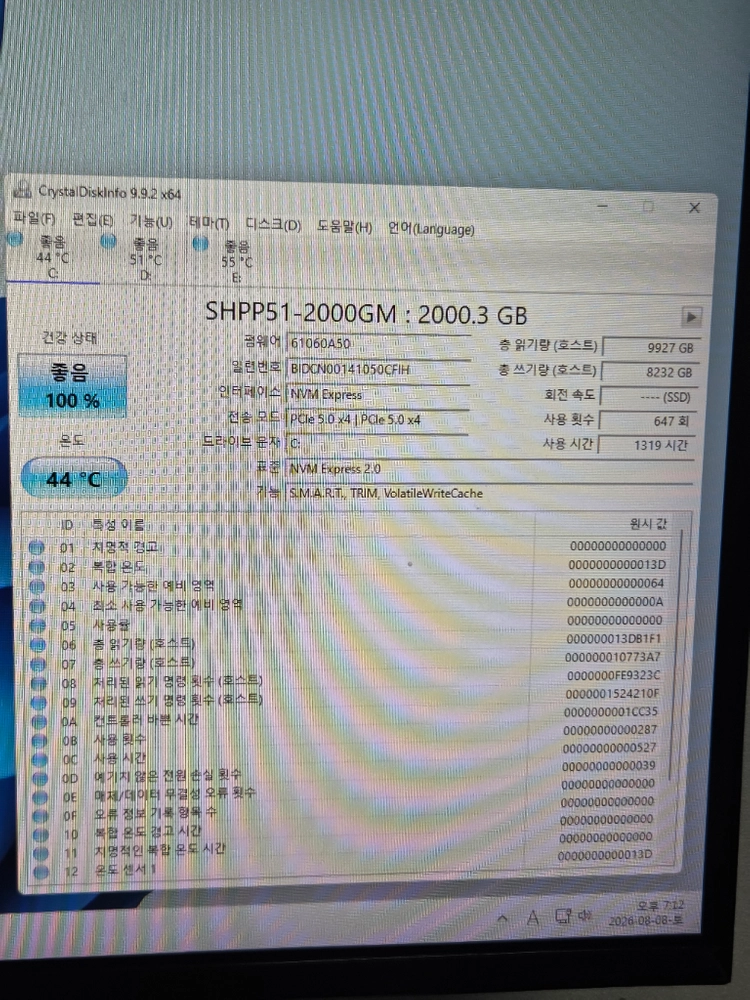The image size is (750, 1000).
Task: Click the status icon of row 04
Action: 37,605
